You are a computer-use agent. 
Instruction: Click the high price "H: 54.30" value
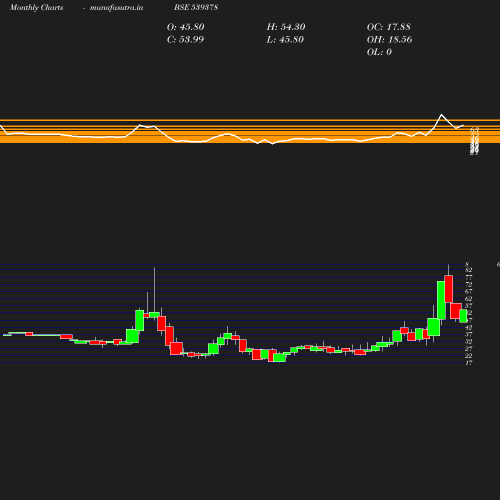286,27
